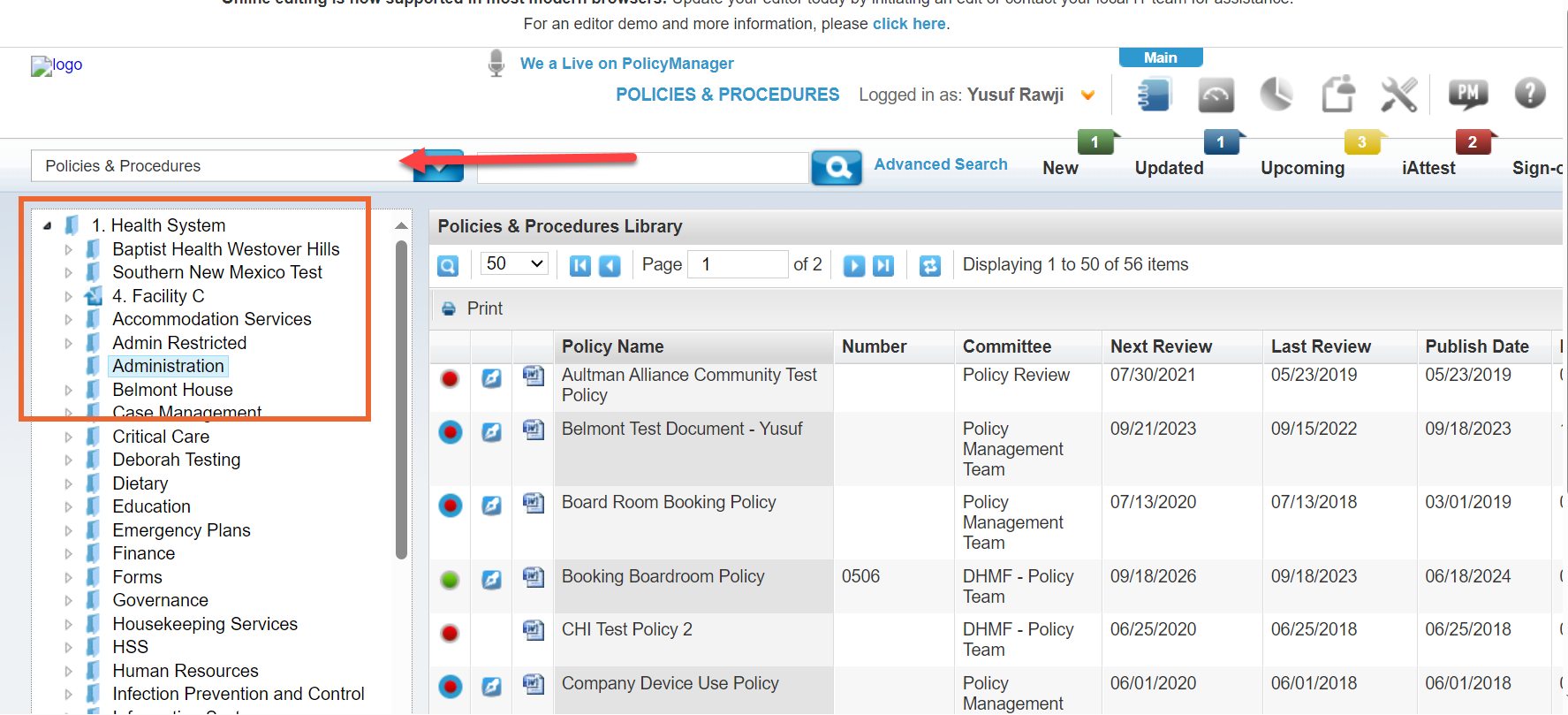The width and height of the screenshot is (1568, 715).
Task: Switch to the Updated tab
Action: (x=1168, y=168)
